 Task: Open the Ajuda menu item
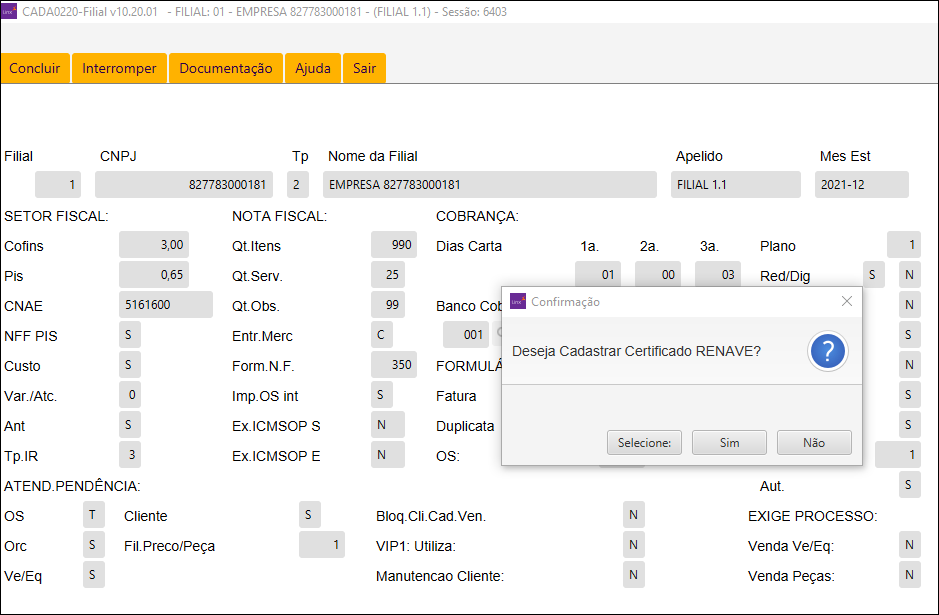(313, 68)
